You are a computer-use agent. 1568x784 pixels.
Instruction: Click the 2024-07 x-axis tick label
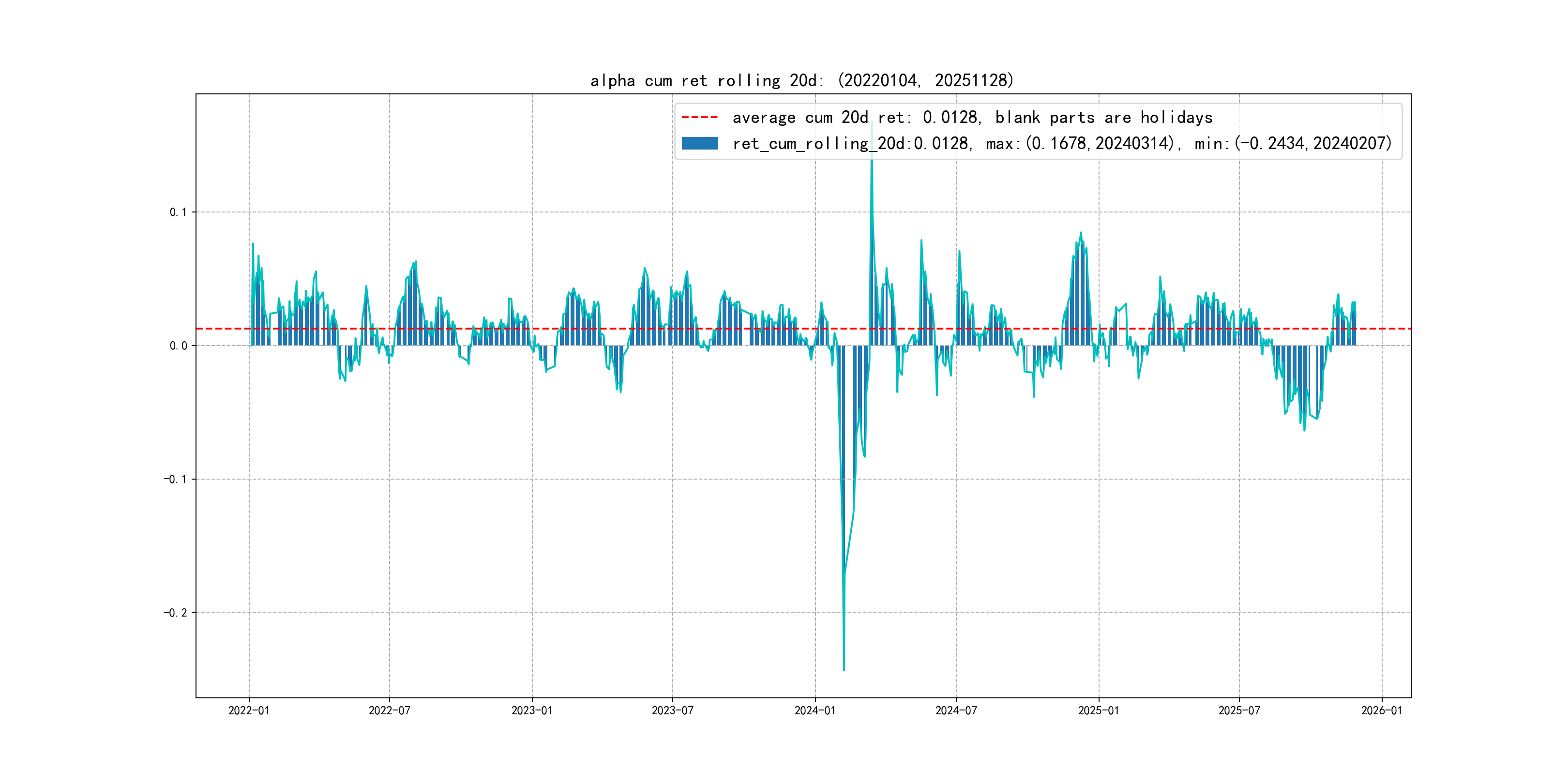click(956, 710)
